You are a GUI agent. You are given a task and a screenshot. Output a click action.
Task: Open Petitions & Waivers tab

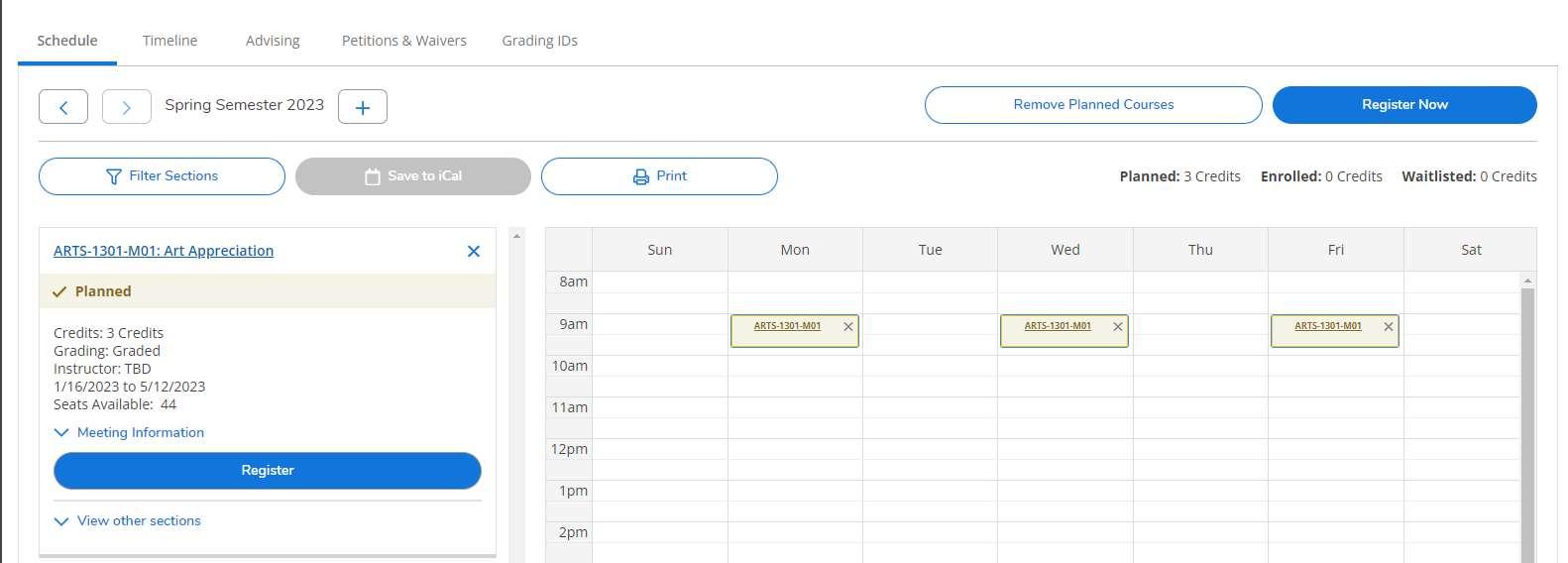point(403,41)
